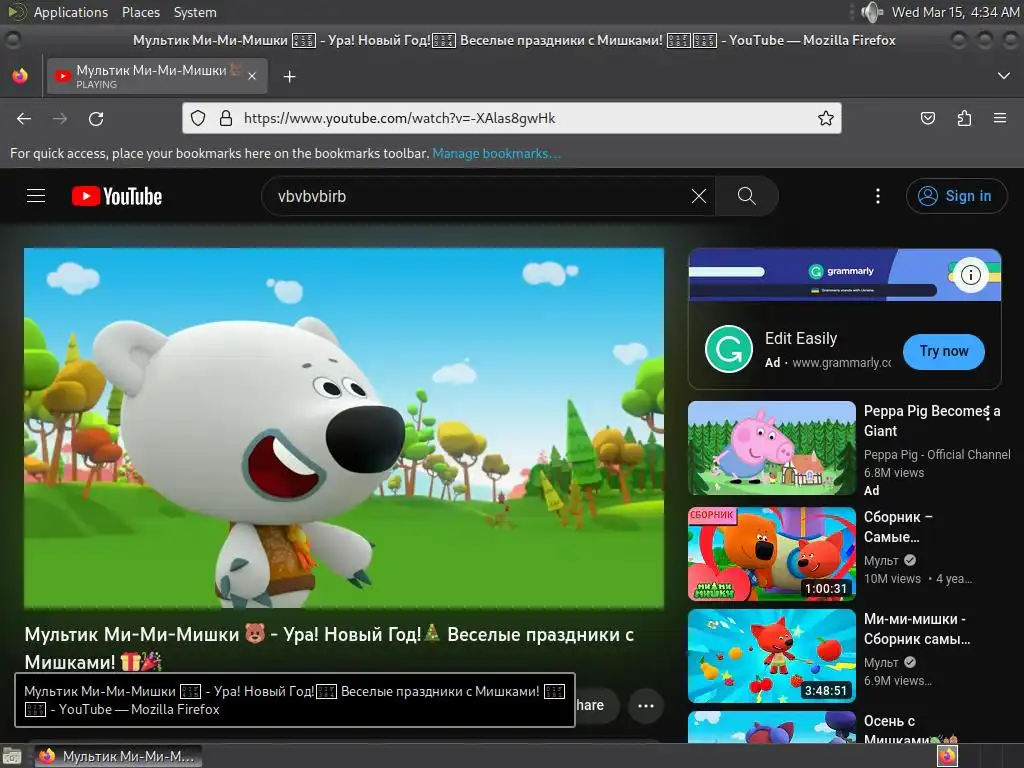
Task: Open the Ми-ми-мишки - Сборник самы title
Action: point(916,628)
